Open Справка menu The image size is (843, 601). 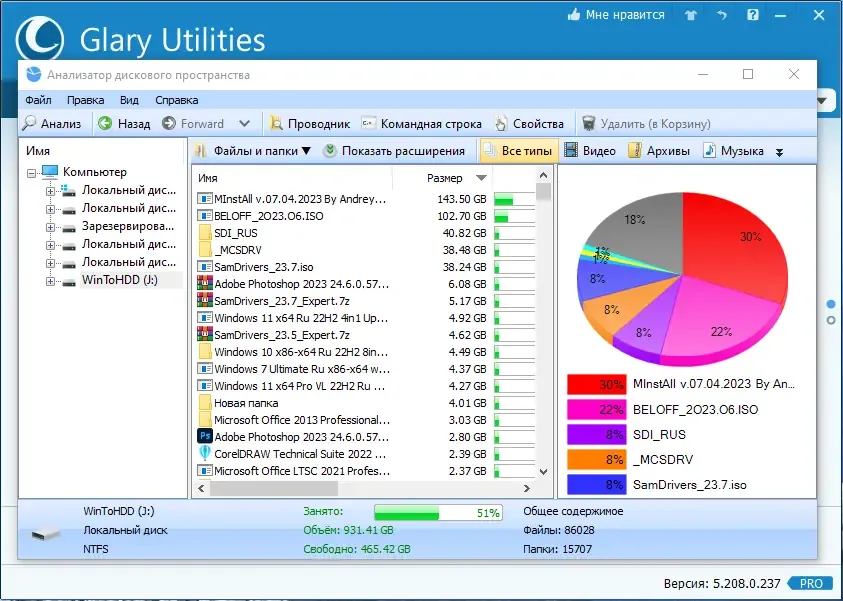[x=176, y=100]
